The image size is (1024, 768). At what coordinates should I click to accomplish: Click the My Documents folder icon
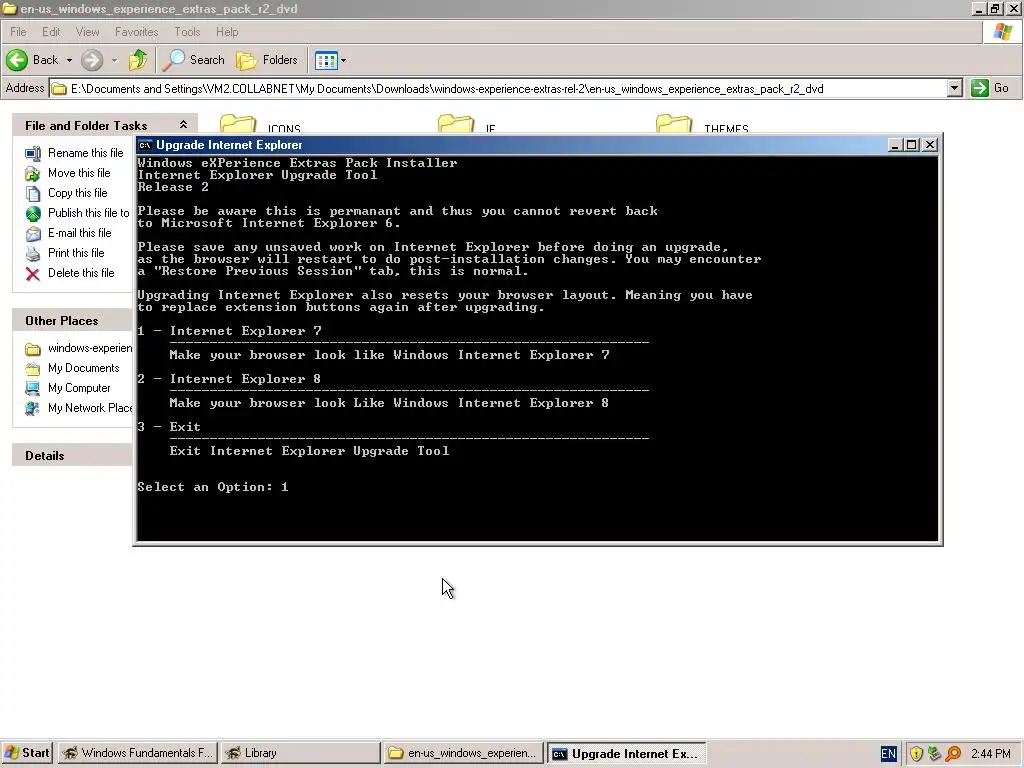33,369
